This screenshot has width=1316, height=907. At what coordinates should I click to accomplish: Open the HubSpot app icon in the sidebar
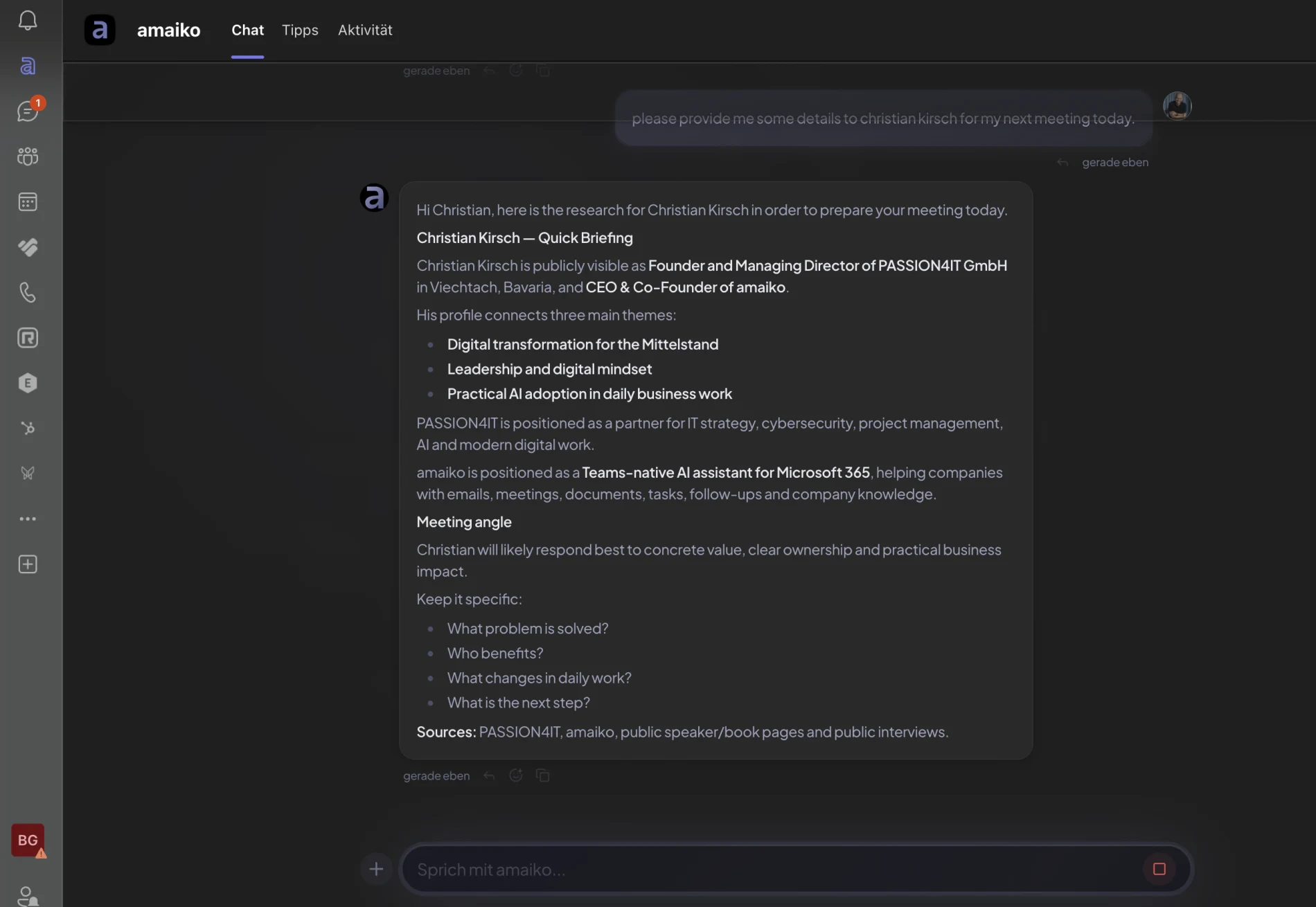click(28, 429)
